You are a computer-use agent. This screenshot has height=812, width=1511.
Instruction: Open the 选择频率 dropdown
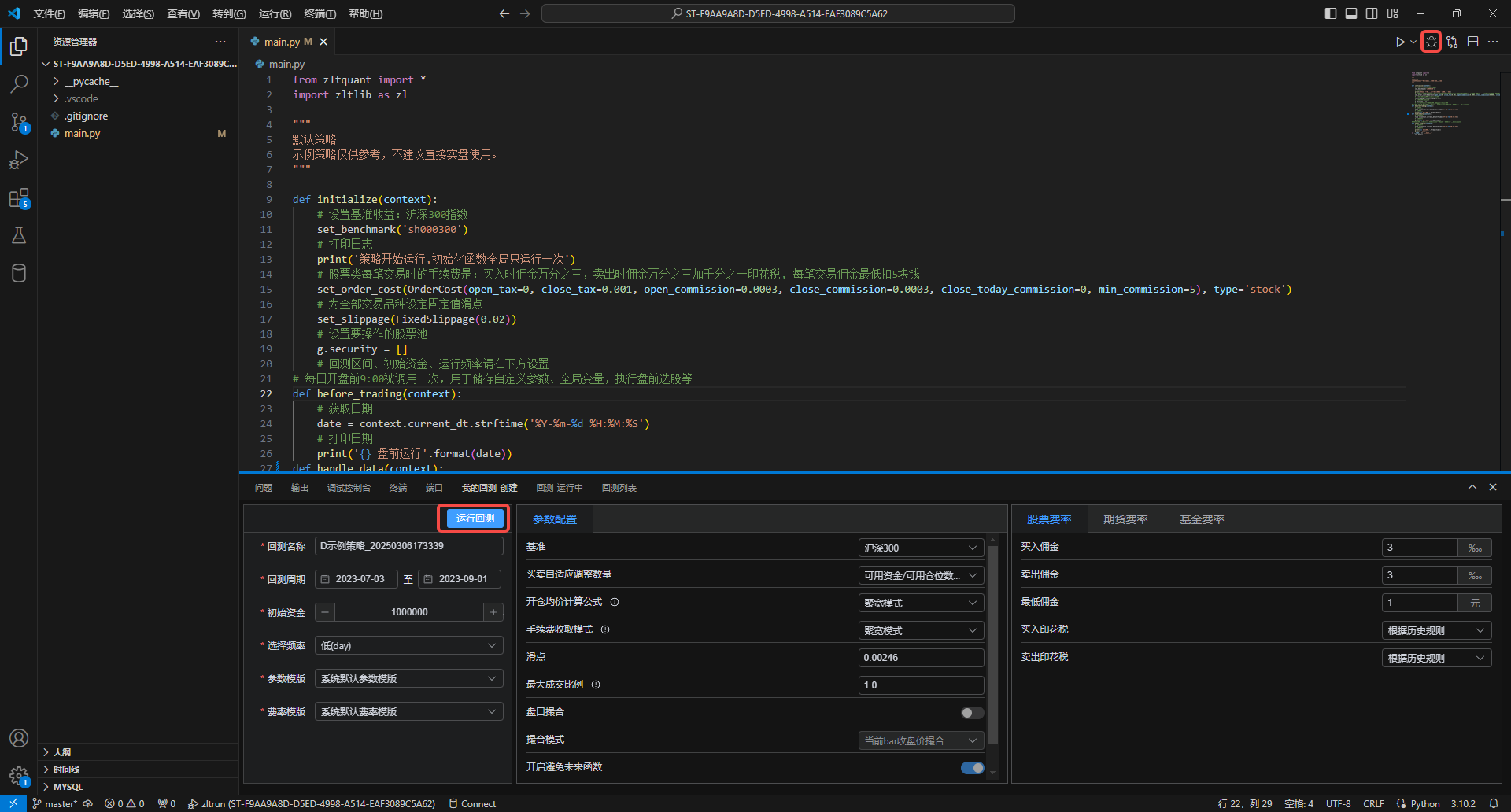(408, 645)
